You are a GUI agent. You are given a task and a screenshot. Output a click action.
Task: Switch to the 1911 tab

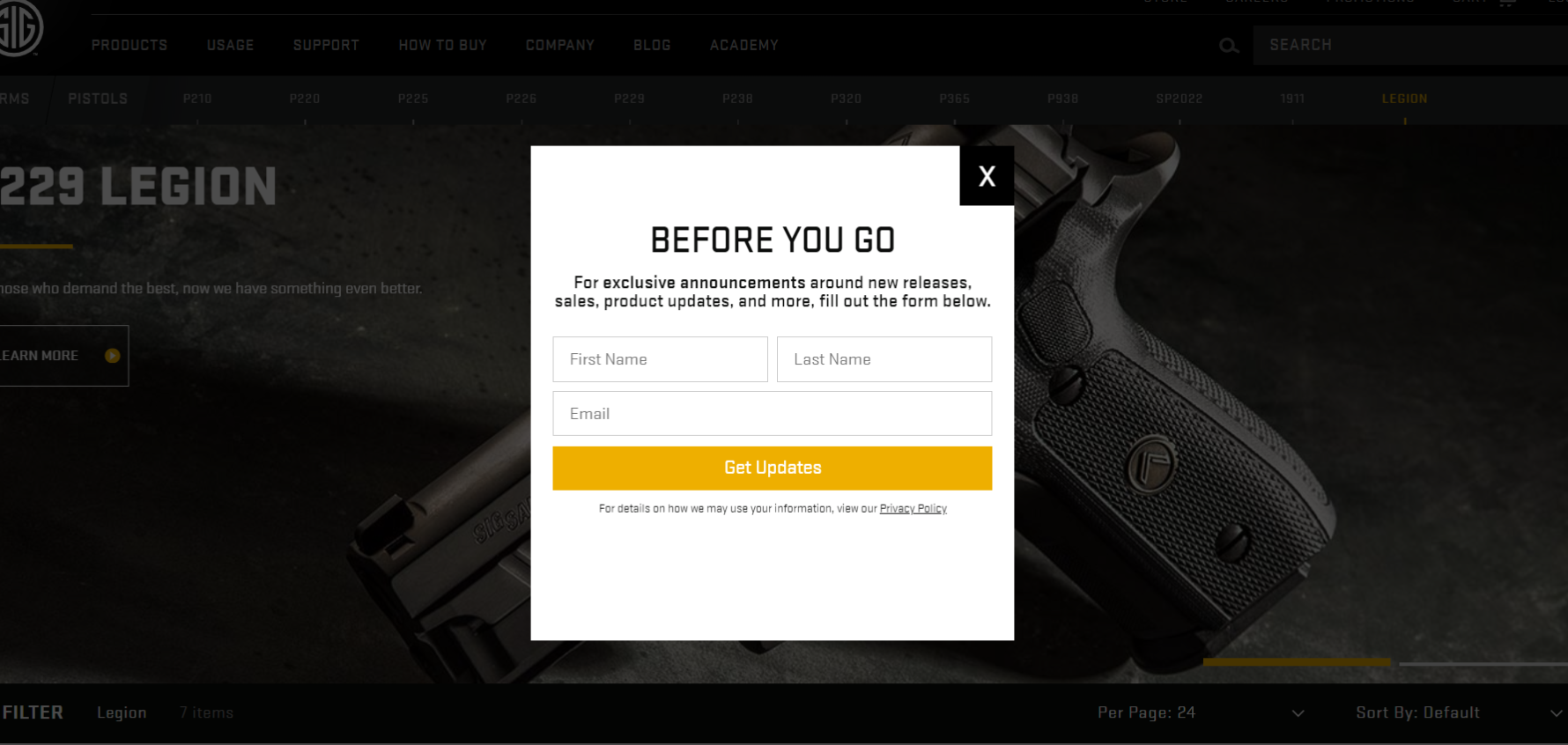point(1292,99)
